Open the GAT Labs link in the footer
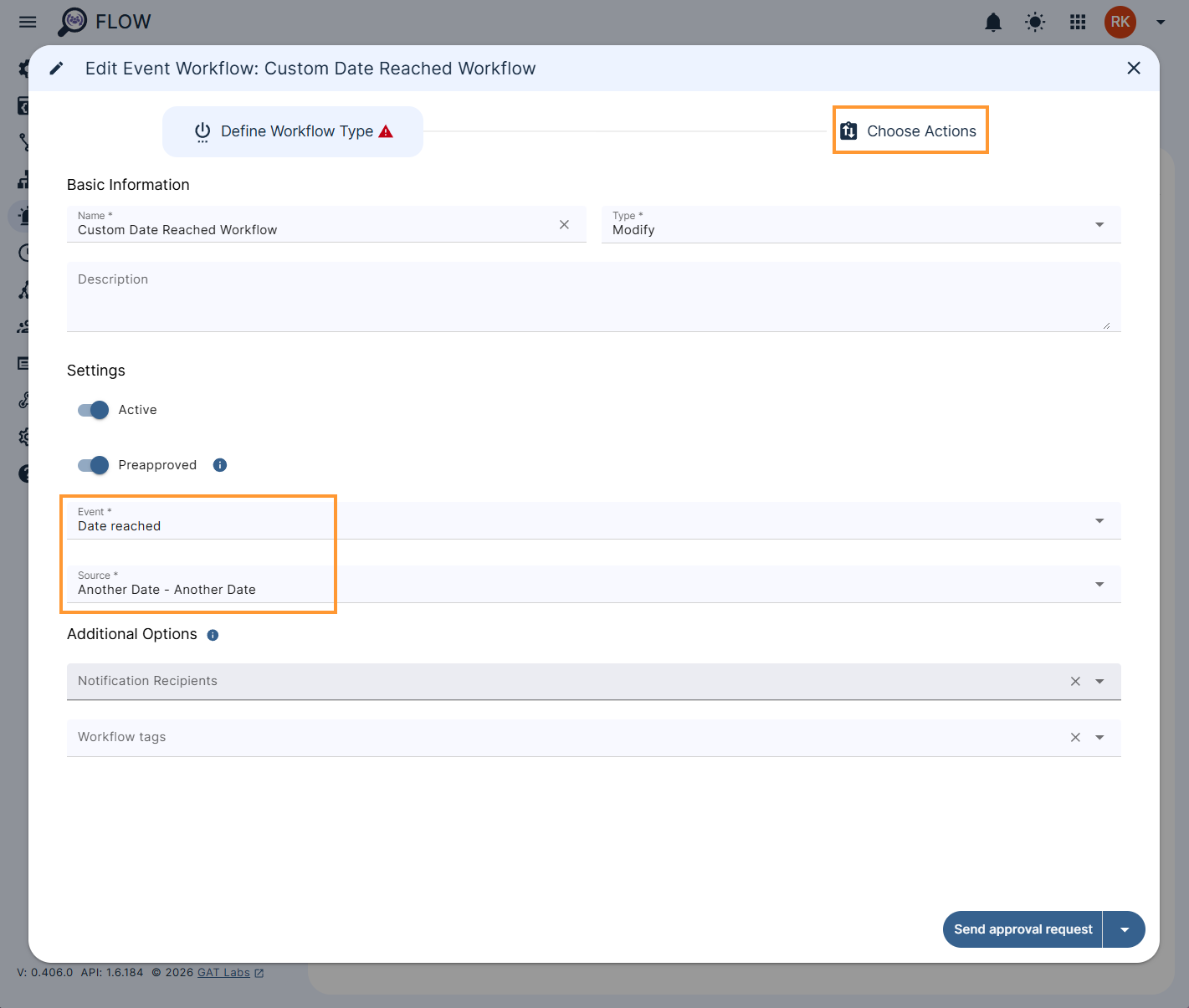The height and width of the screenshot is (1008, 1189). coord(223,972)
